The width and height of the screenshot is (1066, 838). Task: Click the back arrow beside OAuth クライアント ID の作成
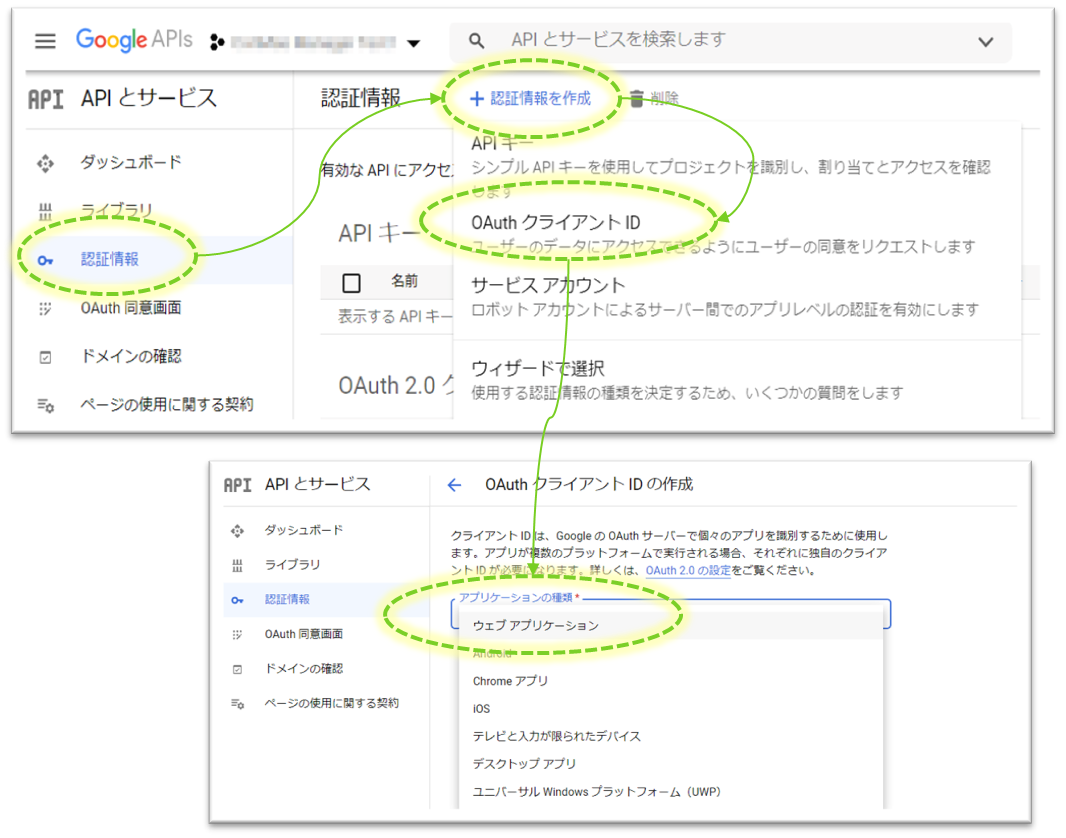point(454,485)
